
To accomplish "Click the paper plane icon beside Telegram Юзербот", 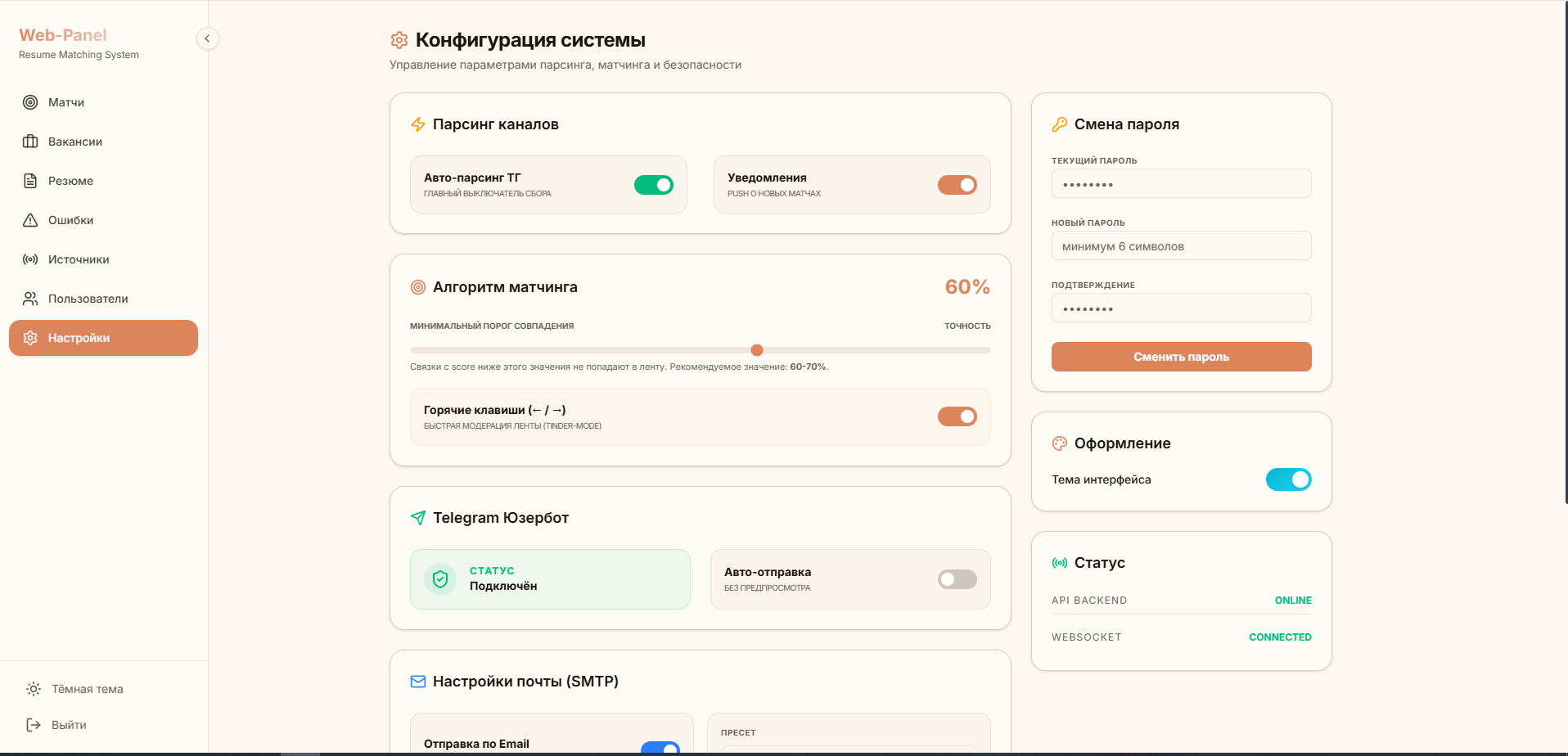I will tap(418, 518).
